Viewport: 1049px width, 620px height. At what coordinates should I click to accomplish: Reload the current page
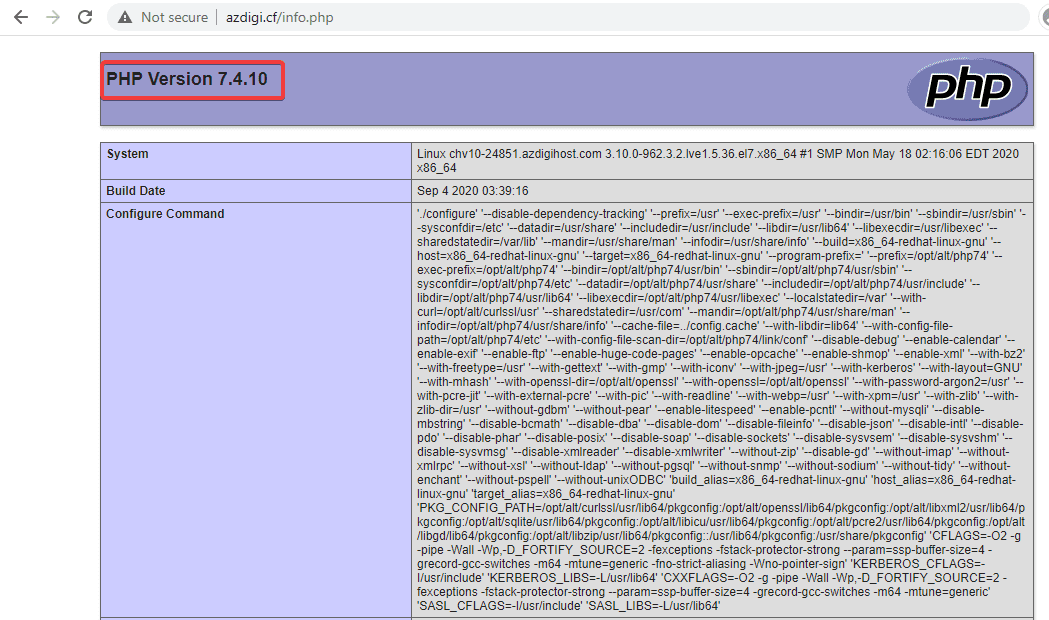tap(85, 17)
